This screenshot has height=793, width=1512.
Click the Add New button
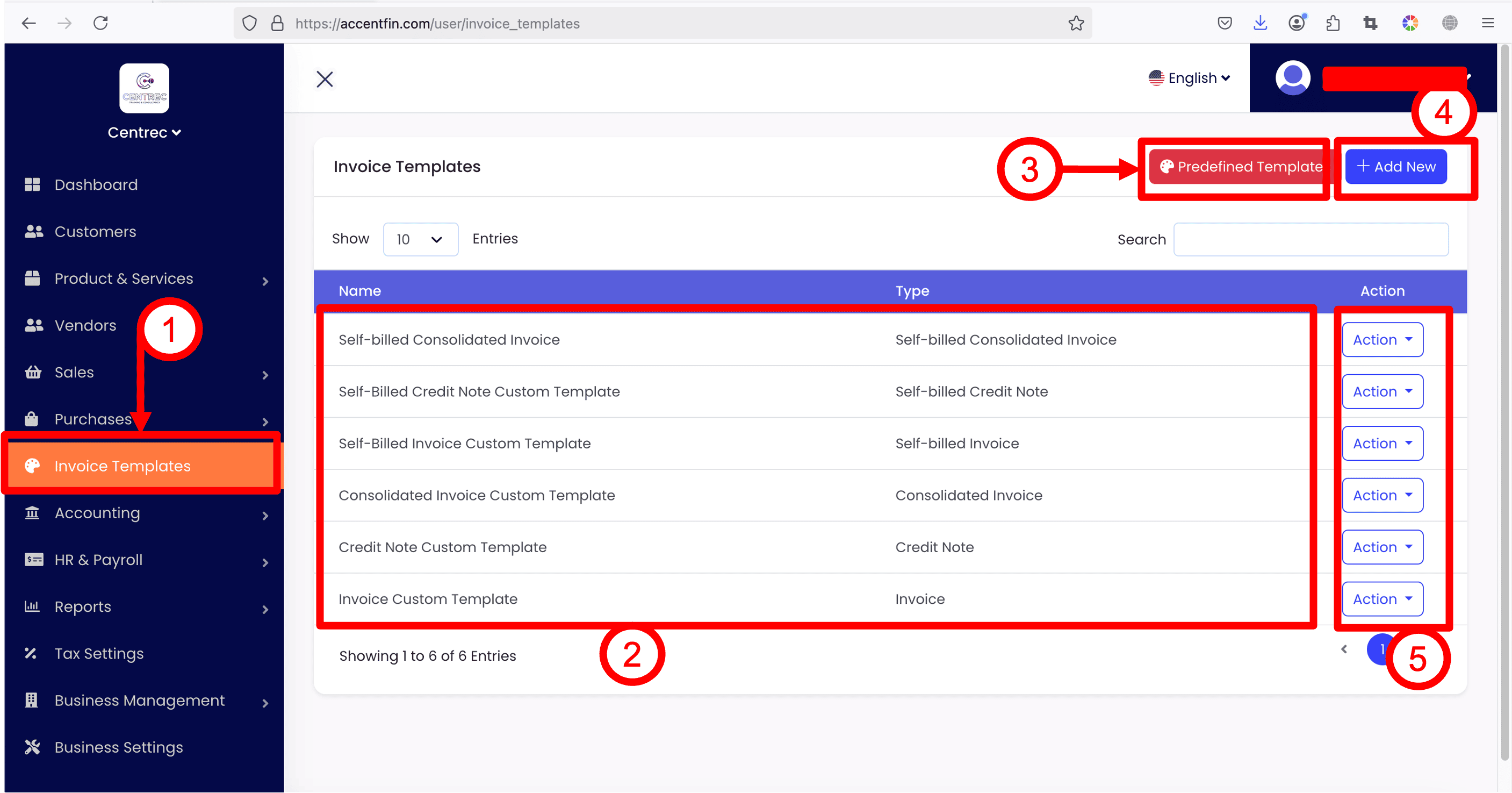(1396, 167)
